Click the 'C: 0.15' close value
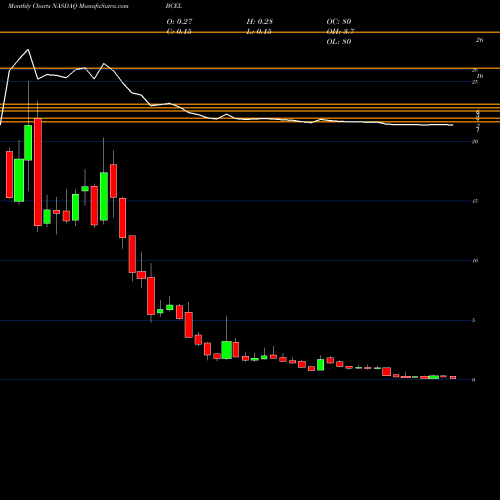This screenshot has width=500, height=500. pyautogui.click(x=179, y=32)
